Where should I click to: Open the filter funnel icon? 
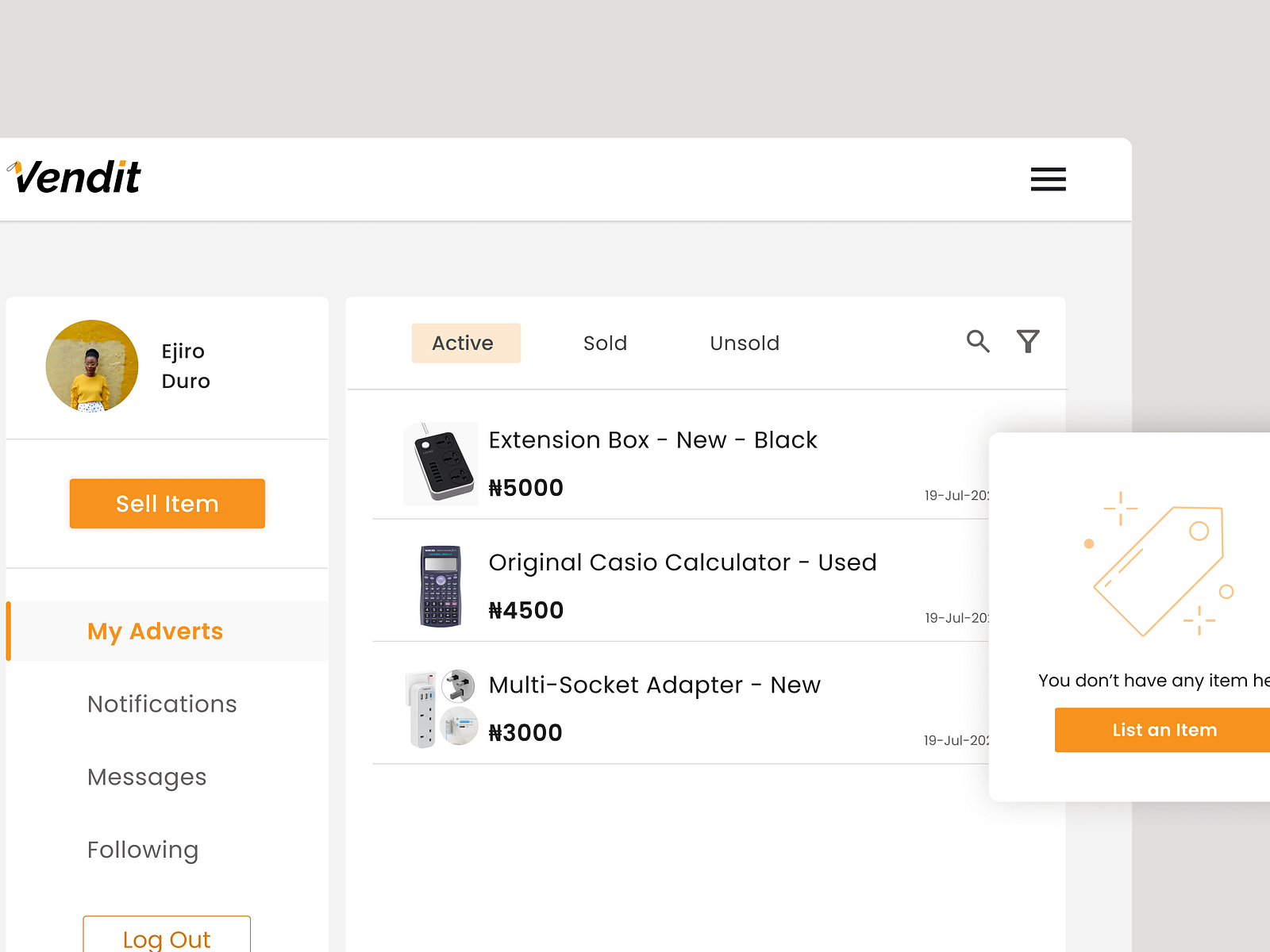(1028, 342)
